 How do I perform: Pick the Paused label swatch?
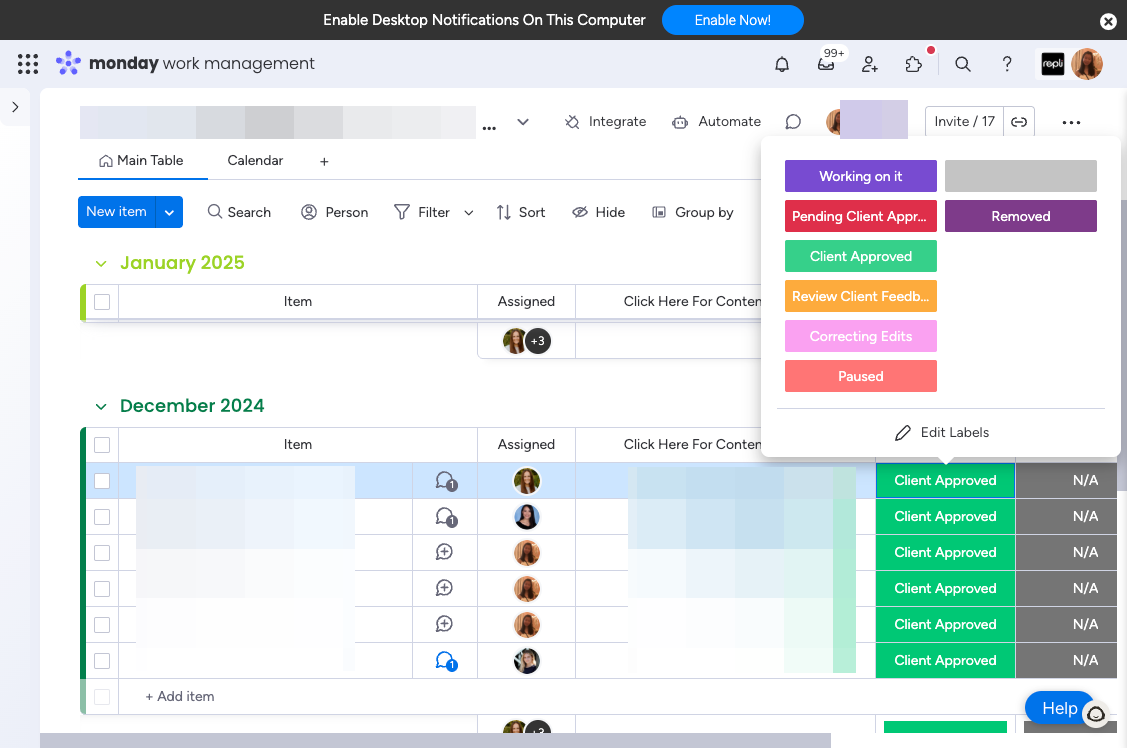[x=860, y=377]
